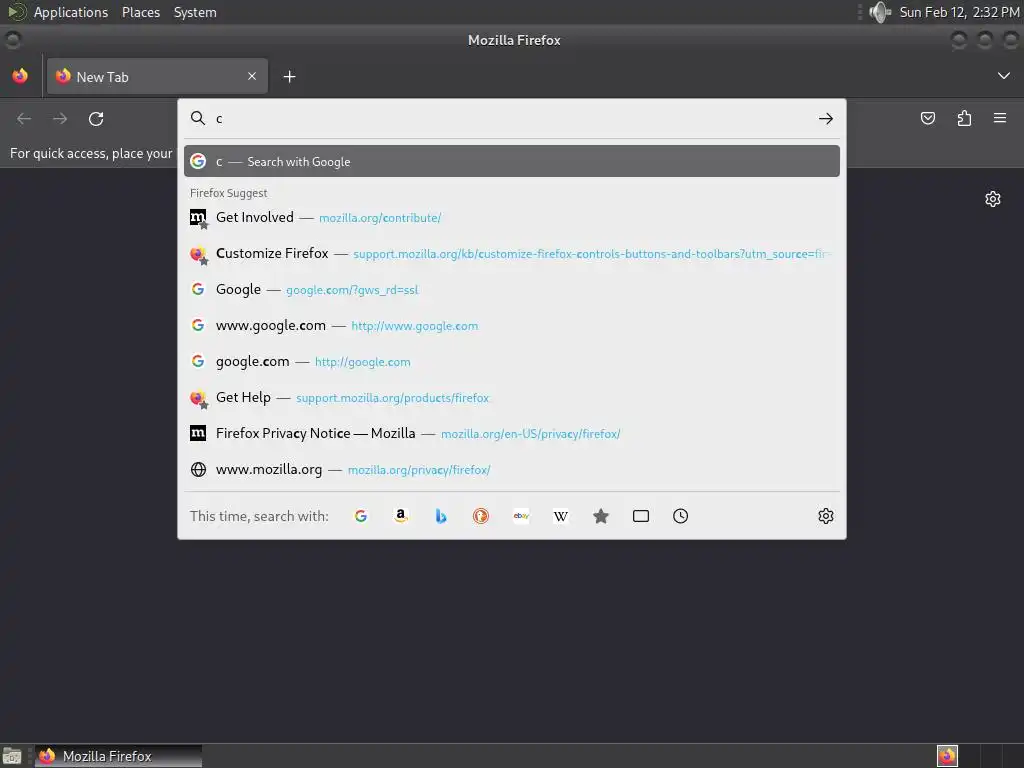Click the date and time clock
The height and width of the screenshot is (768, 1024).
tap(959, 12)
